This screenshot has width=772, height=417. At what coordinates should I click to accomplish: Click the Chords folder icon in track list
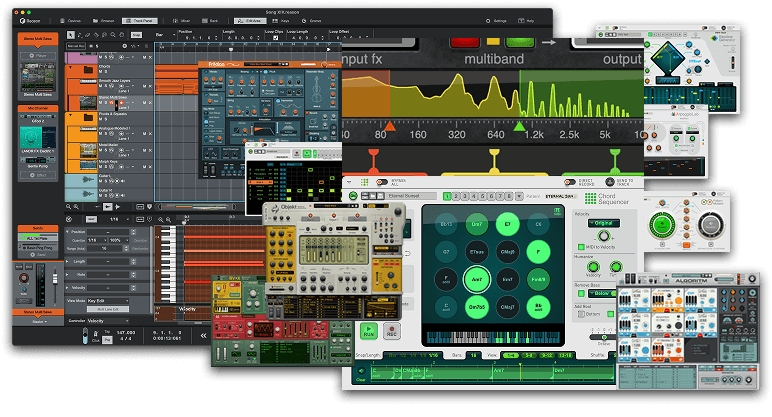click(x=88, y=69)
